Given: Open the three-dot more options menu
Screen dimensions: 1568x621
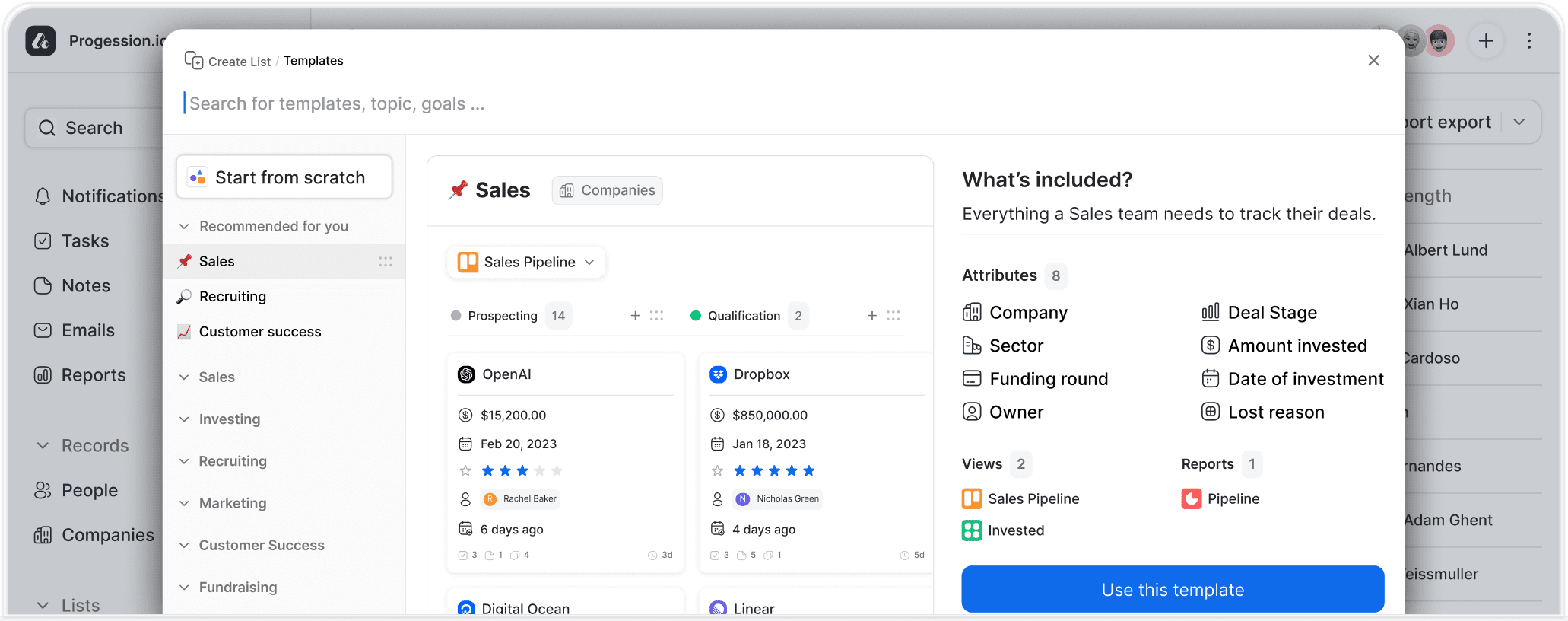Looking at the screenshot, I should [x=1529, y=41].
